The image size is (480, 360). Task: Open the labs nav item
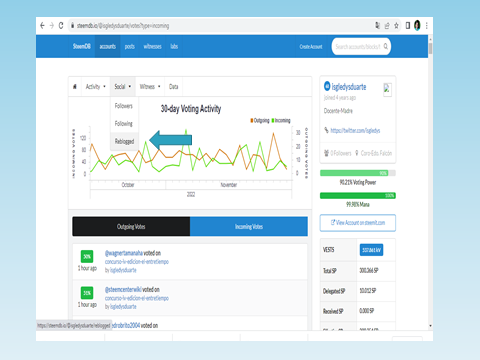(174, 46)
